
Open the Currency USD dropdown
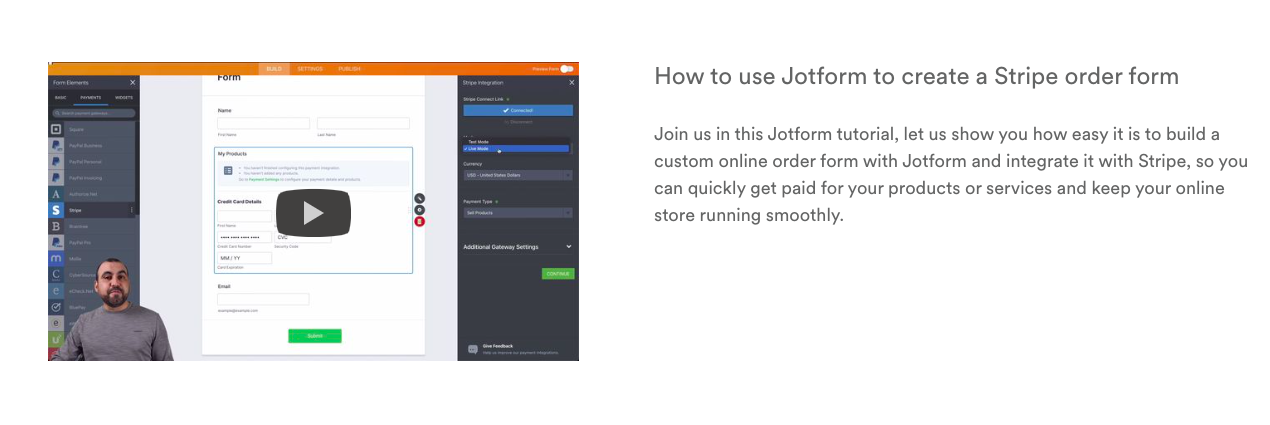[x=518, y=175]
